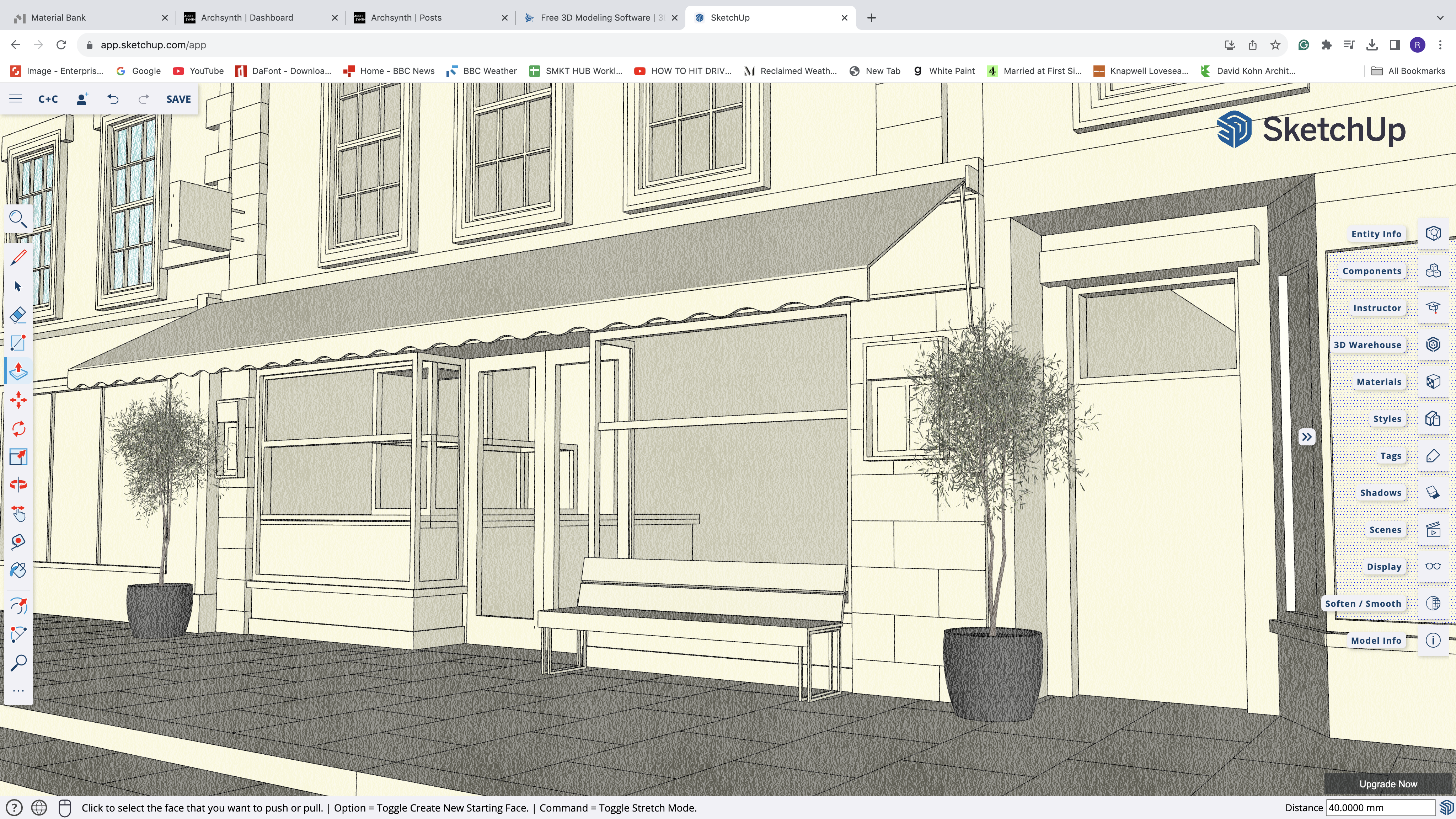This screenshot has width=1456, height=819.
Task: Open the browser Extensions puzzle icon
Action: [x=1326, y=45]
